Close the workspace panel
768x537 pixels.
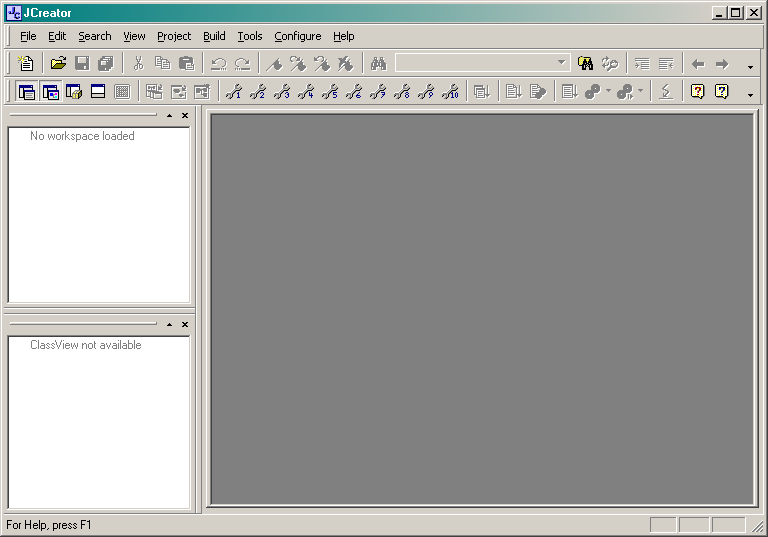click(x=185, y=116)
